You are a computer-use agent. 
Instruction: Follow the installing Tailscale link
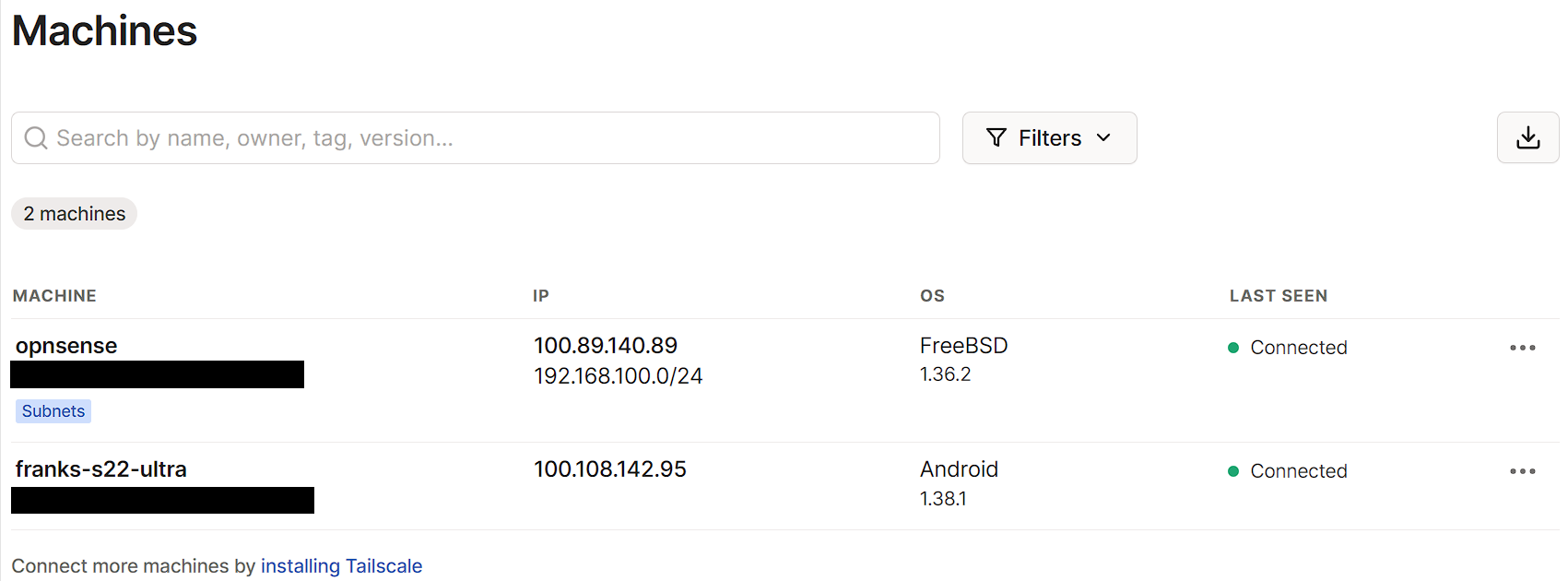pos(341,566)
